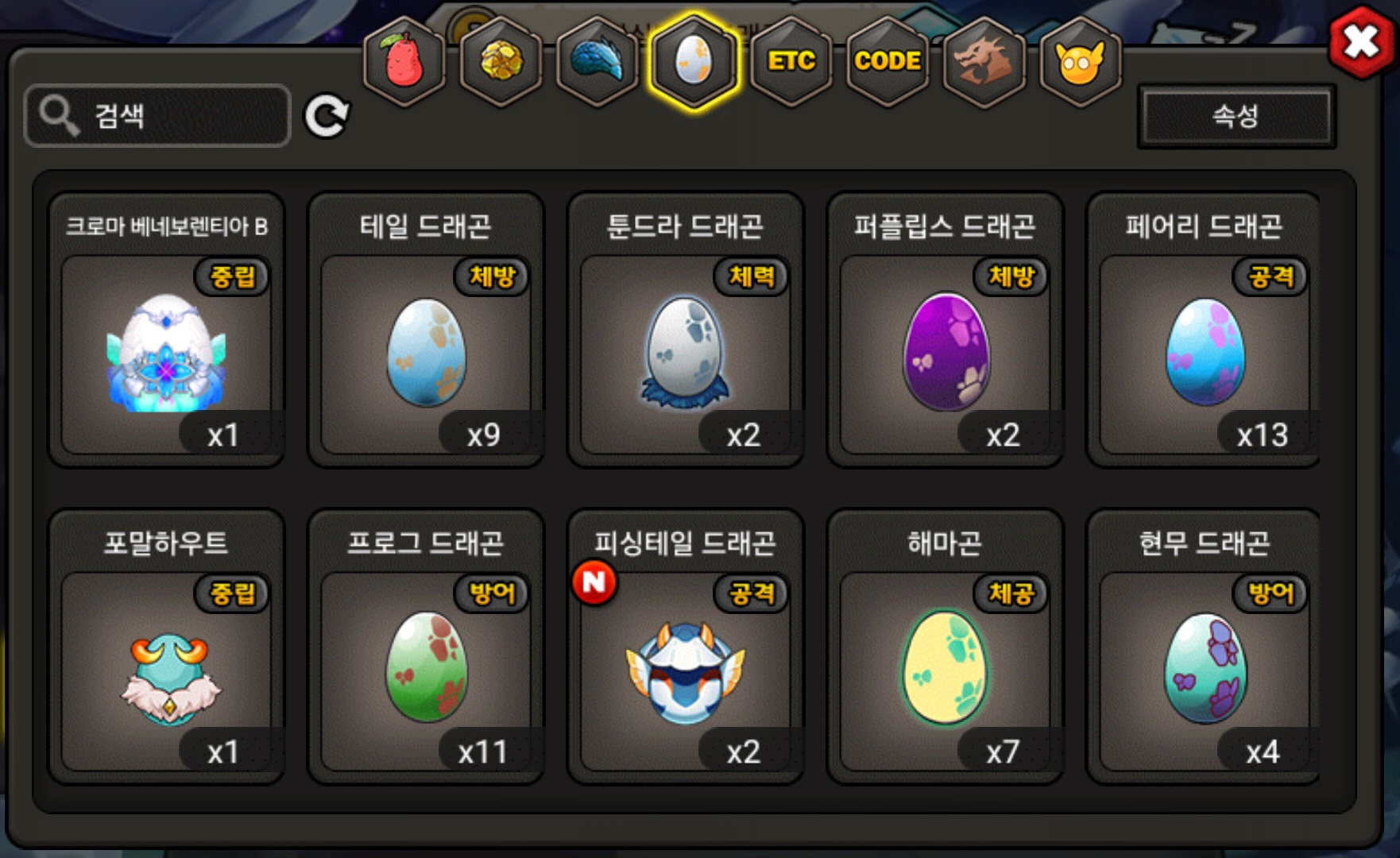
Task: Switch to the CODE tab
Action: tap(888, 61)
